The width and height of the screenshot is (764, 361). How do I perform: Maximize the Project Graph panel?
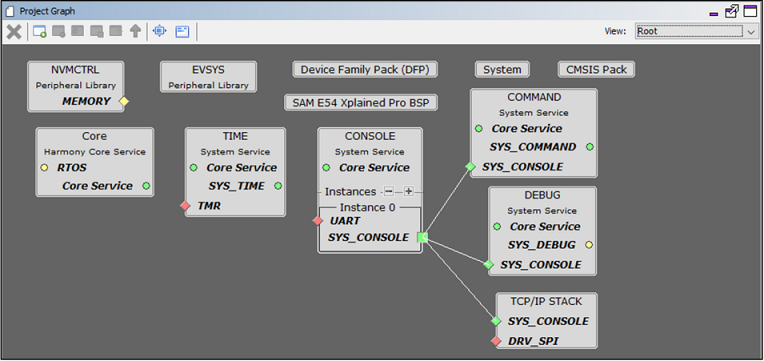tap(750, 11)
